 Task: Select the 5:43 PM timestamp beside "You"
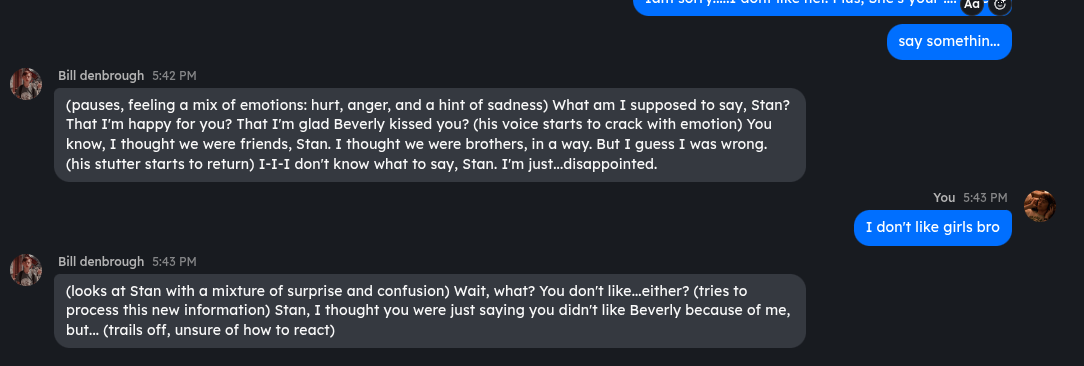985,198
